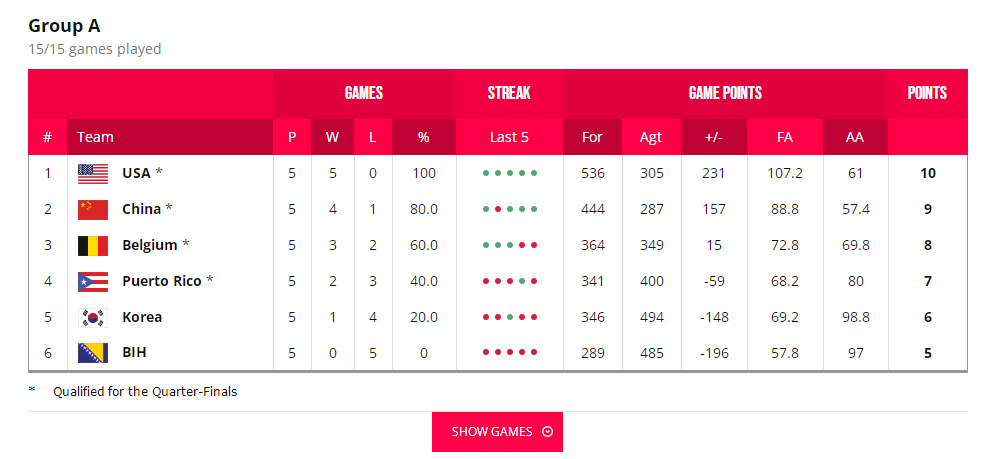Click USA's last five streak dots
The image size is (1001, 459).
(x=509, y=173)
